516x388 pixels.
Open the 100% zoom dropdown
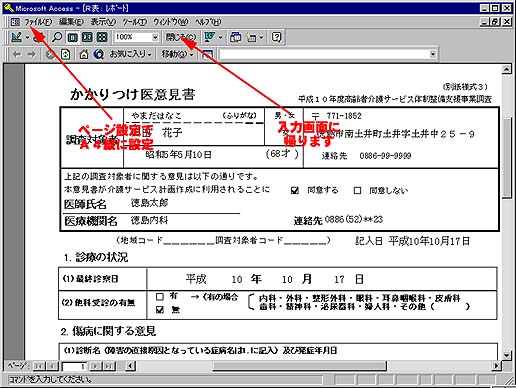coord(155,37)
